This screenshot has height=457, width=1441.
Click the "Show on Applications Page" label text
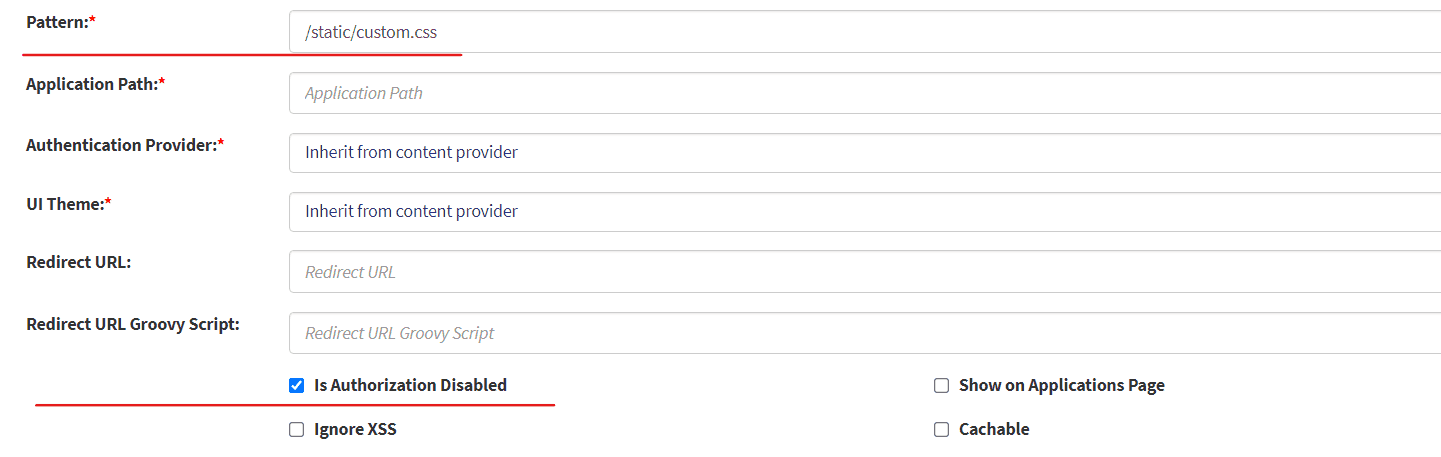tap(1061, 385)
